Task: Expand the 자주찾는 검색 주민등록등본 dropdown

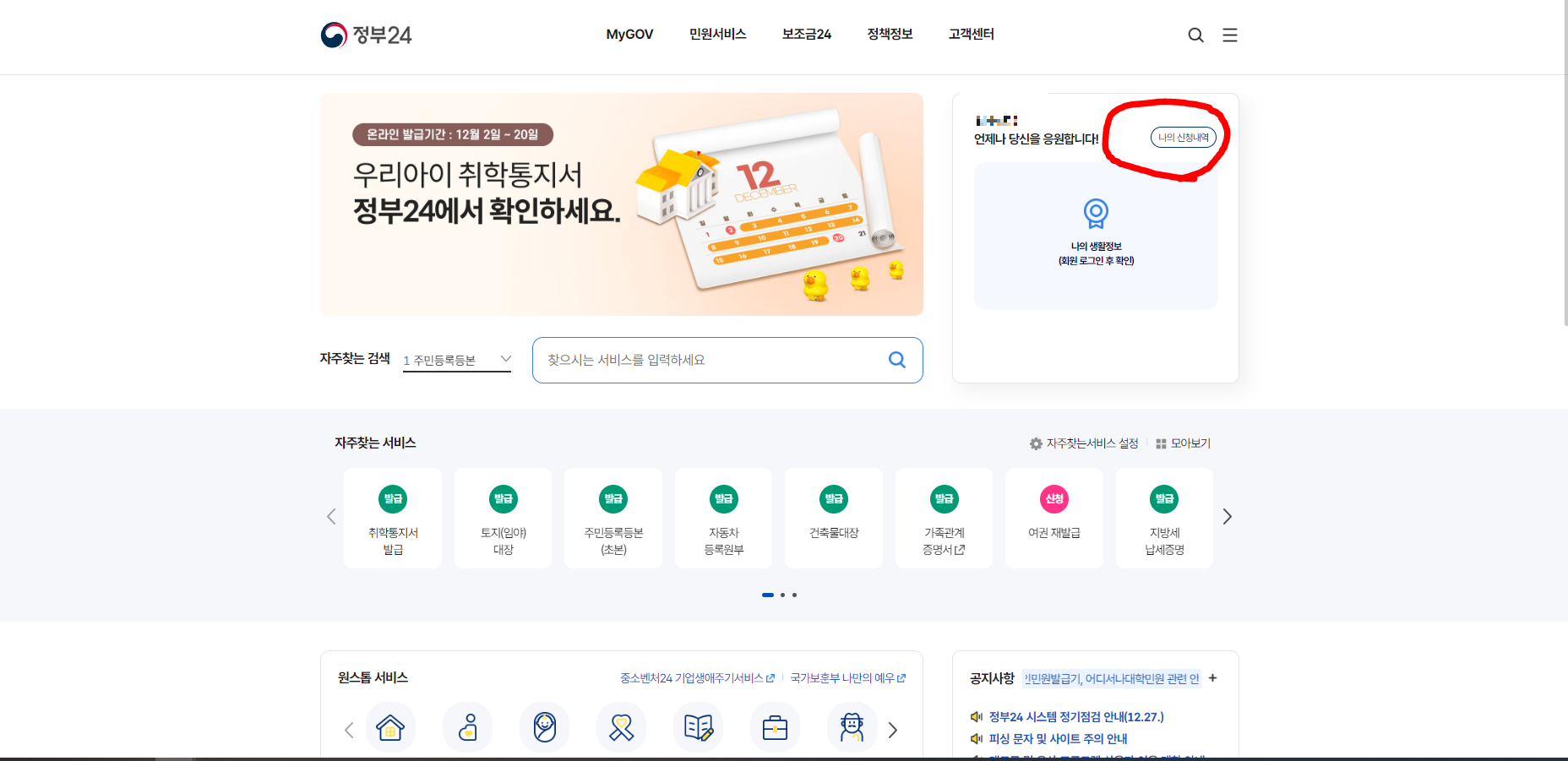Action: [x=457, y=361]
